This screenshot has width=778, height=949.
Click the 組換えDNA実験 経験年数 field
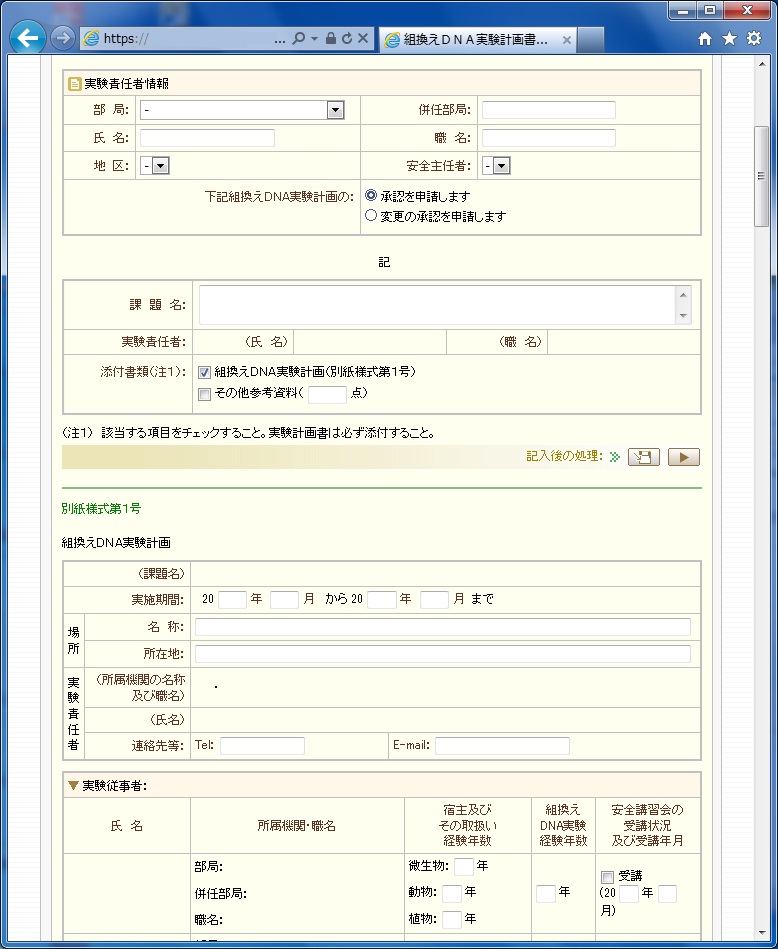(546, 893)
